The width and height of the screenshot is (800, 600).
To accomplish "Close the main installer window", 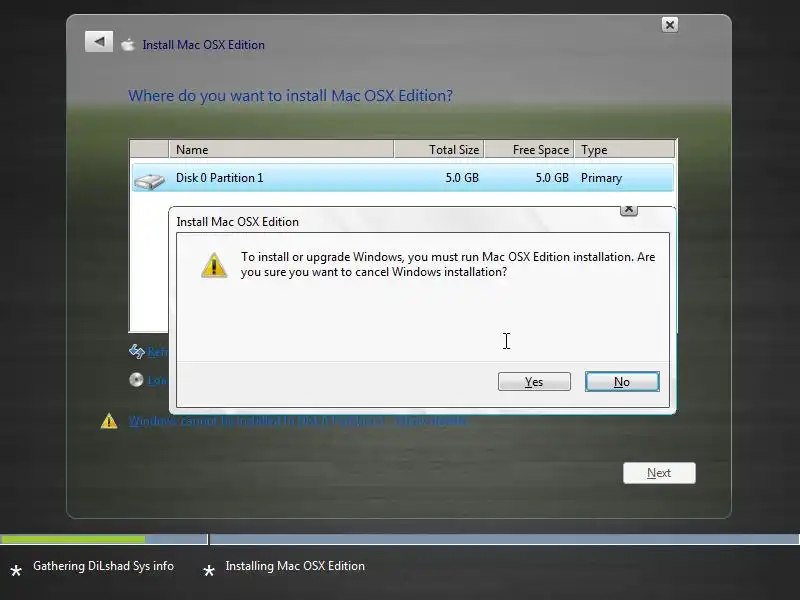I will click(x=669, y=24).
